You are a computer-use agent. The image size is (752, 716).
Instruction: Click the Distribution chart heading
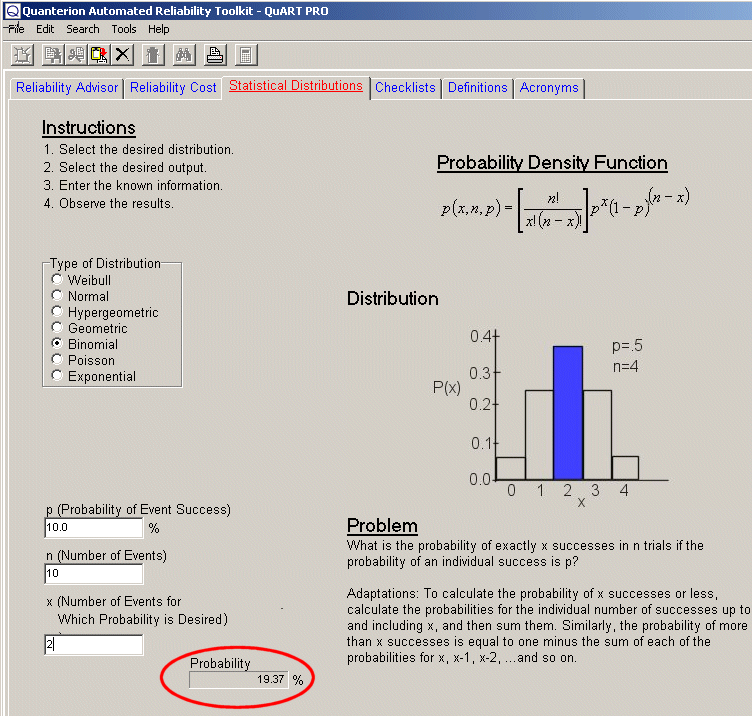point(392,299)
